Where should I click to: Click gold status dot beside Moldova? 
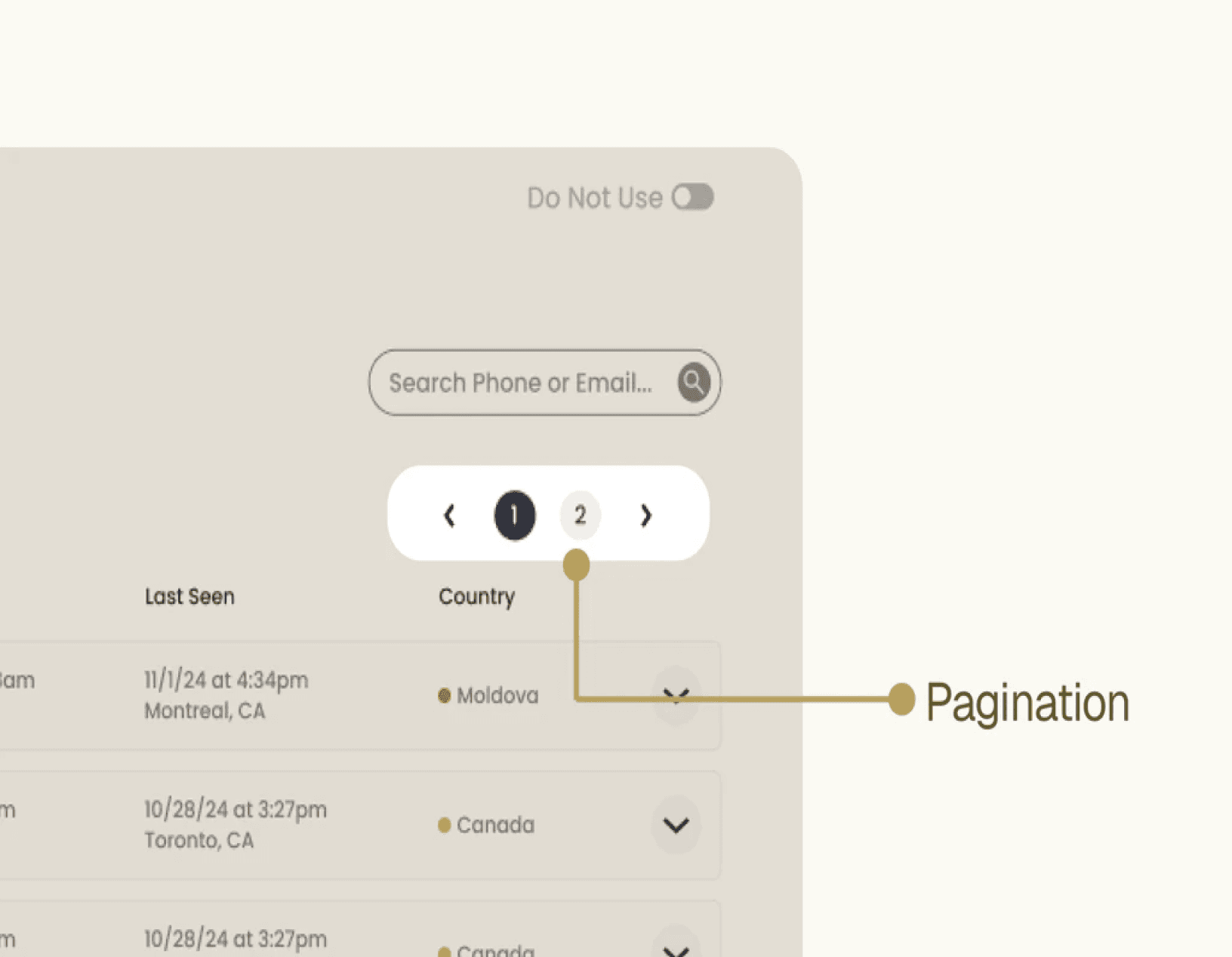[445, 695]
